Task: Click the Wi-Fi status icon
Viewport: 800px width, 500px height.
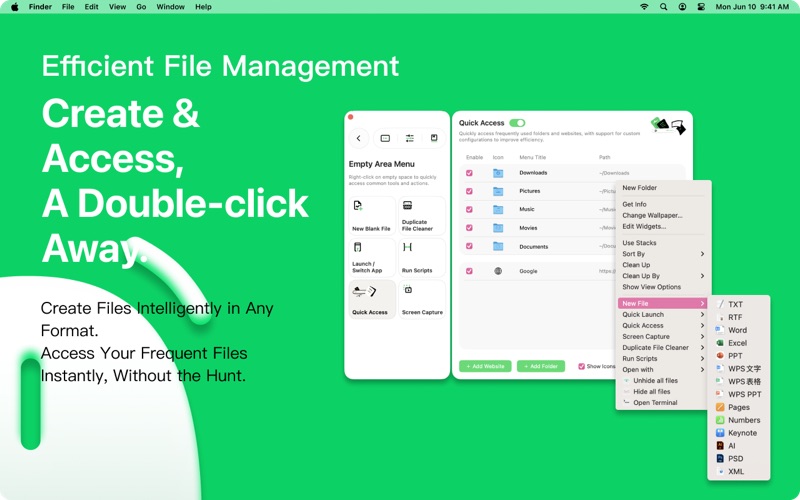Action: pyautogui.click(x=644, y=7)
